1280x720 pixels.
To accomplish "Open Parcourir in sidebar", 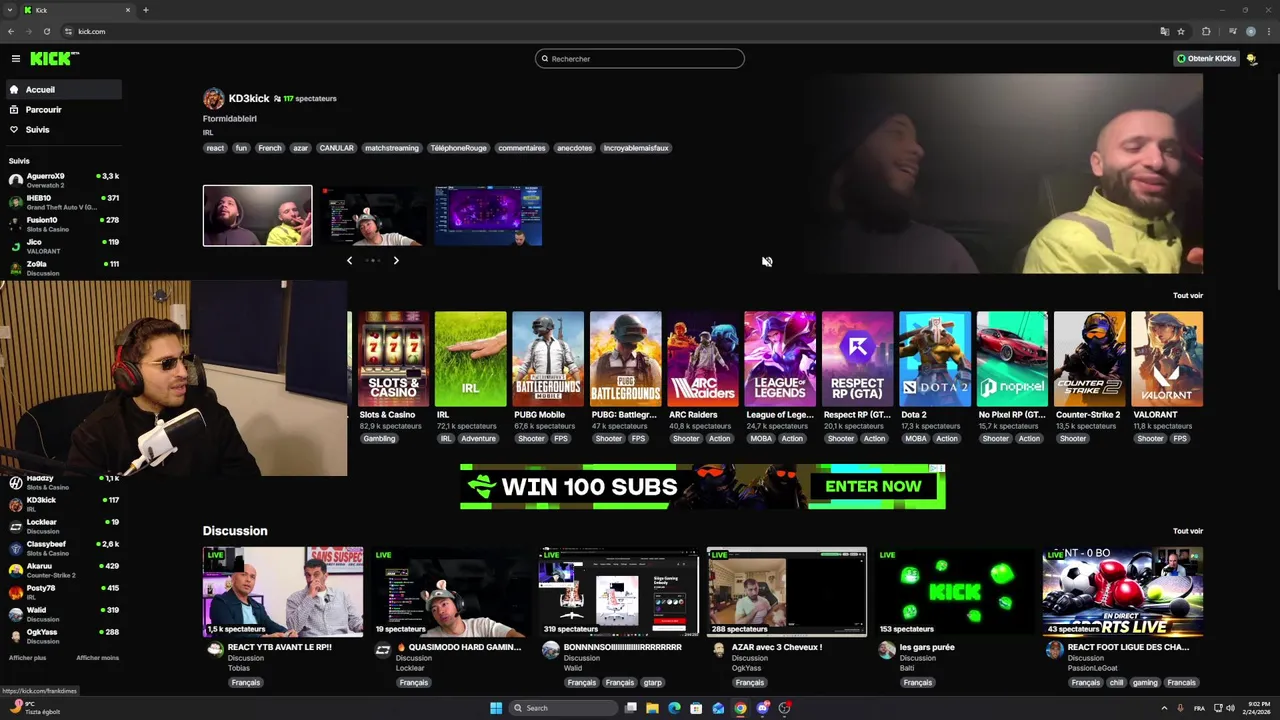I will 62,110.
